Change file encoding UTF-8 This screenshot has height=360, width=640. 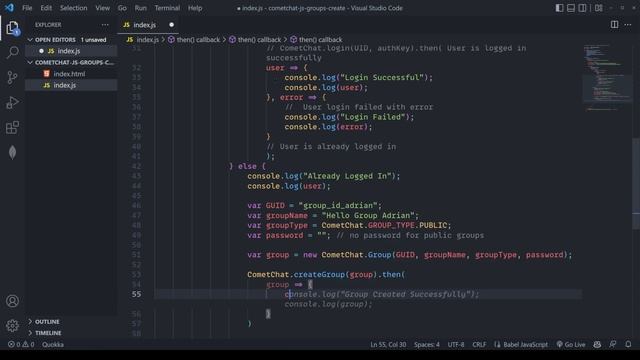click(x=456, y=344)
